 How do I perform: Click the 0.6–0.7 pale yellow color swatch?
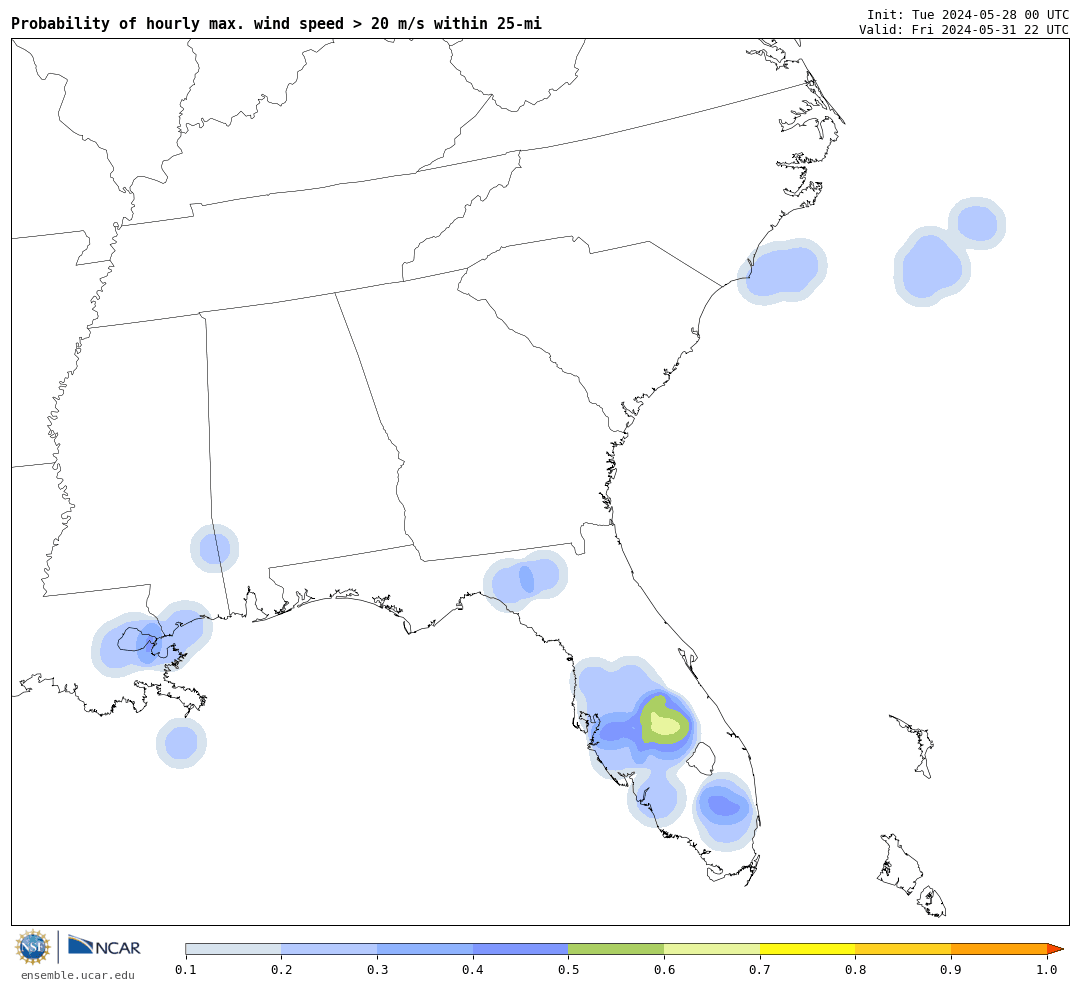coord(712,949)
